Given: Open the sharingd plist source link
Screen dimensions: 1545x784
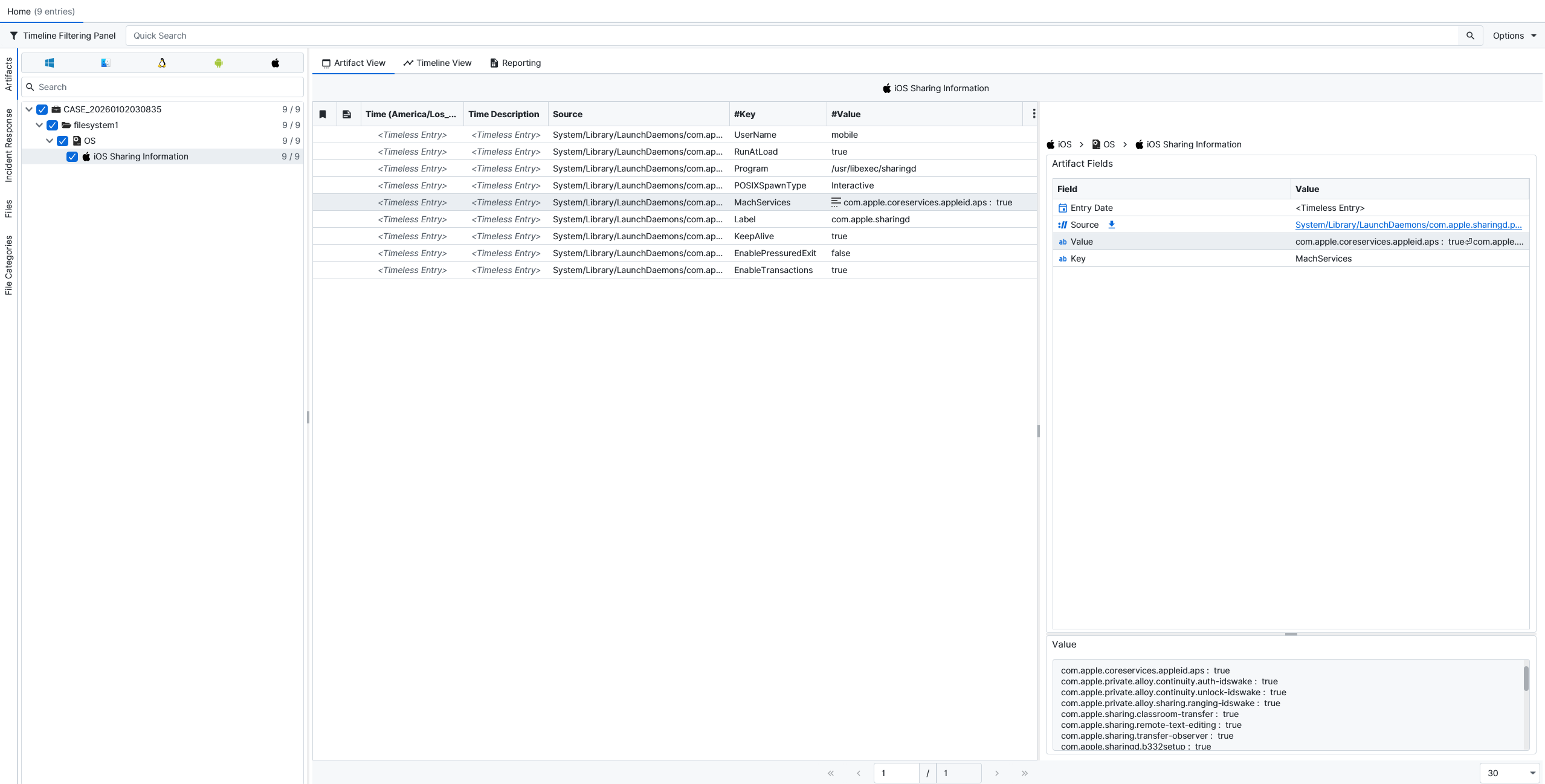Looking at the screenshot, I should point(1408,225).
